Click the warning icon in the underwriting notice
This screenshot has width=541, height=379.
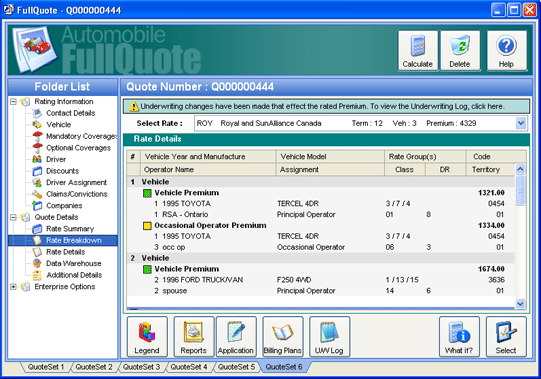click(134, 107)
